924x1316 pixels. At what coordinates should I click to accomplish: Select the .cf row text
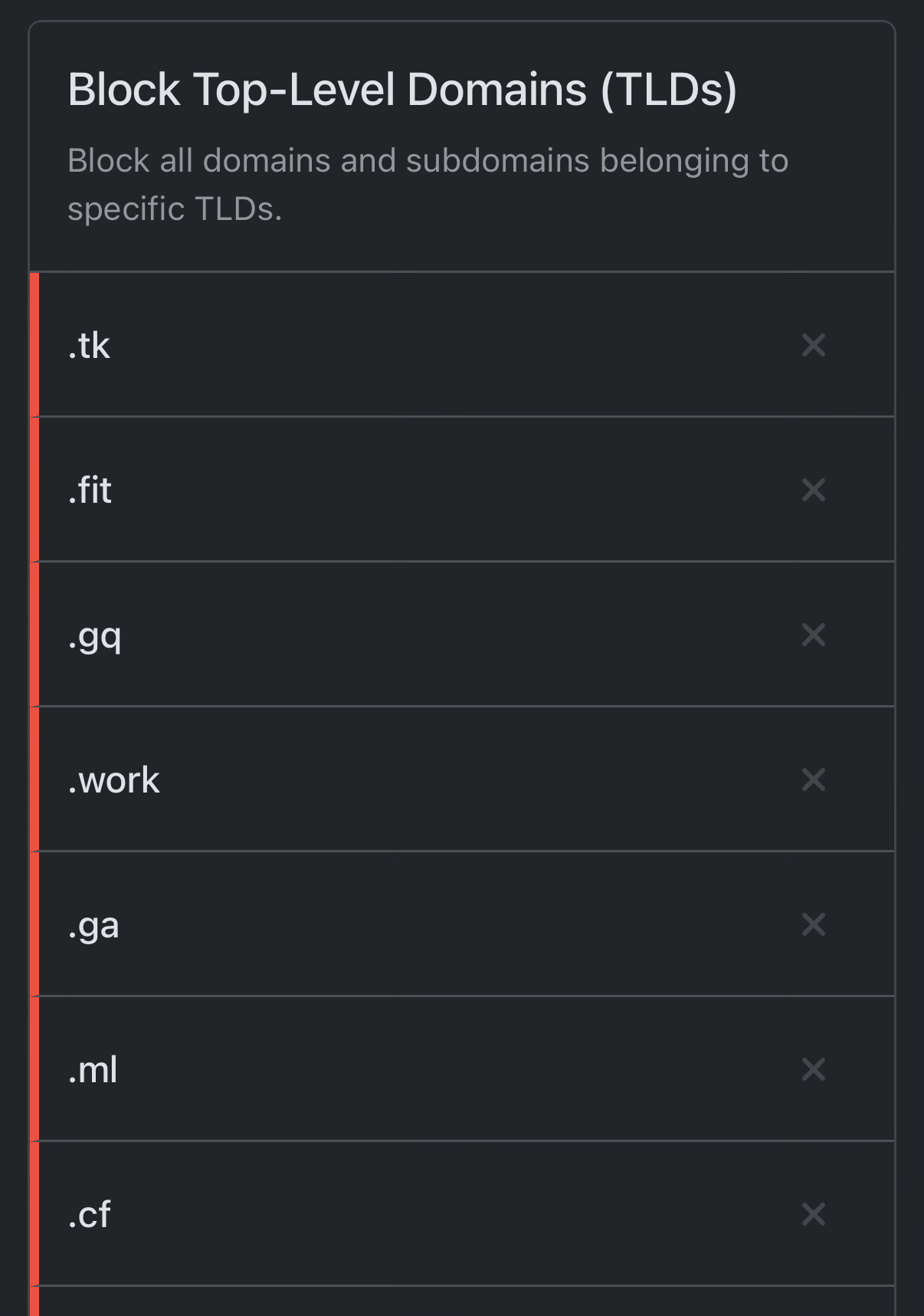point(90,1215)
